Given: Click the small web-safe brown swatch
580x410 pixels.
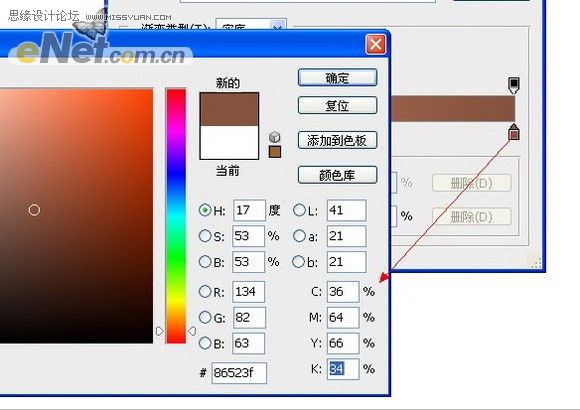Looking at the screenshot, I should click(274, 152).
